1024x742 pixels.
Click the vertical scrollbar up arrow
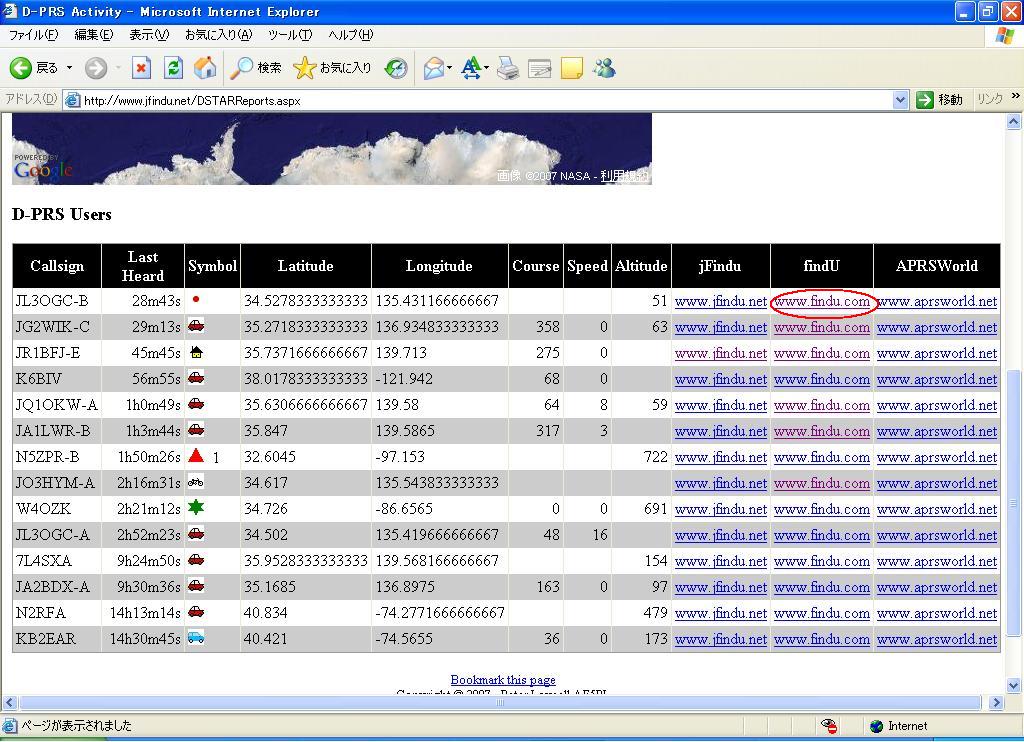click(1014, 121)
